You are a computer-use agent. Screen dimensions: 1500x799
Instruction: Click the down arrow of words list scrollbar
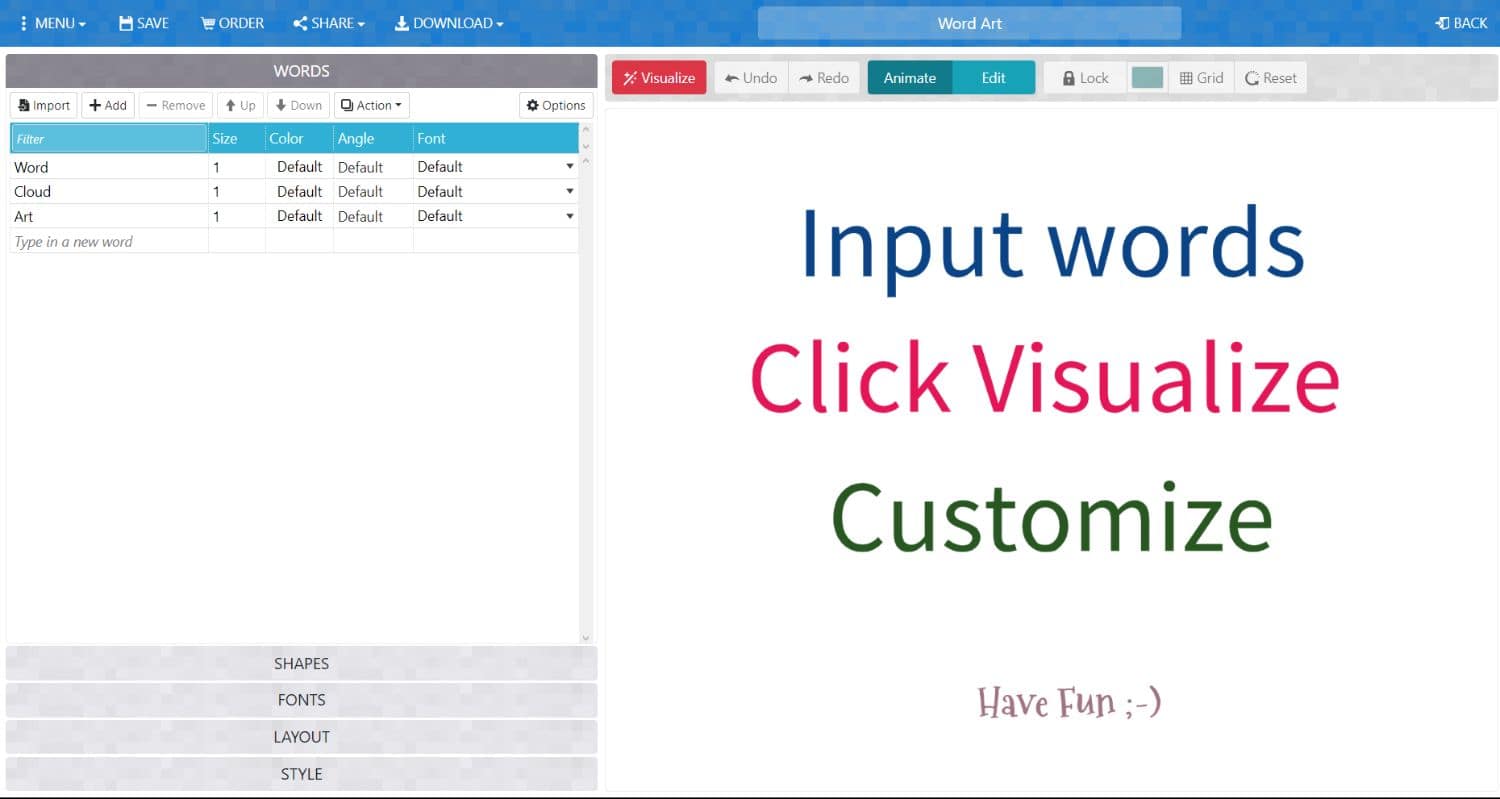coord(586,637)
